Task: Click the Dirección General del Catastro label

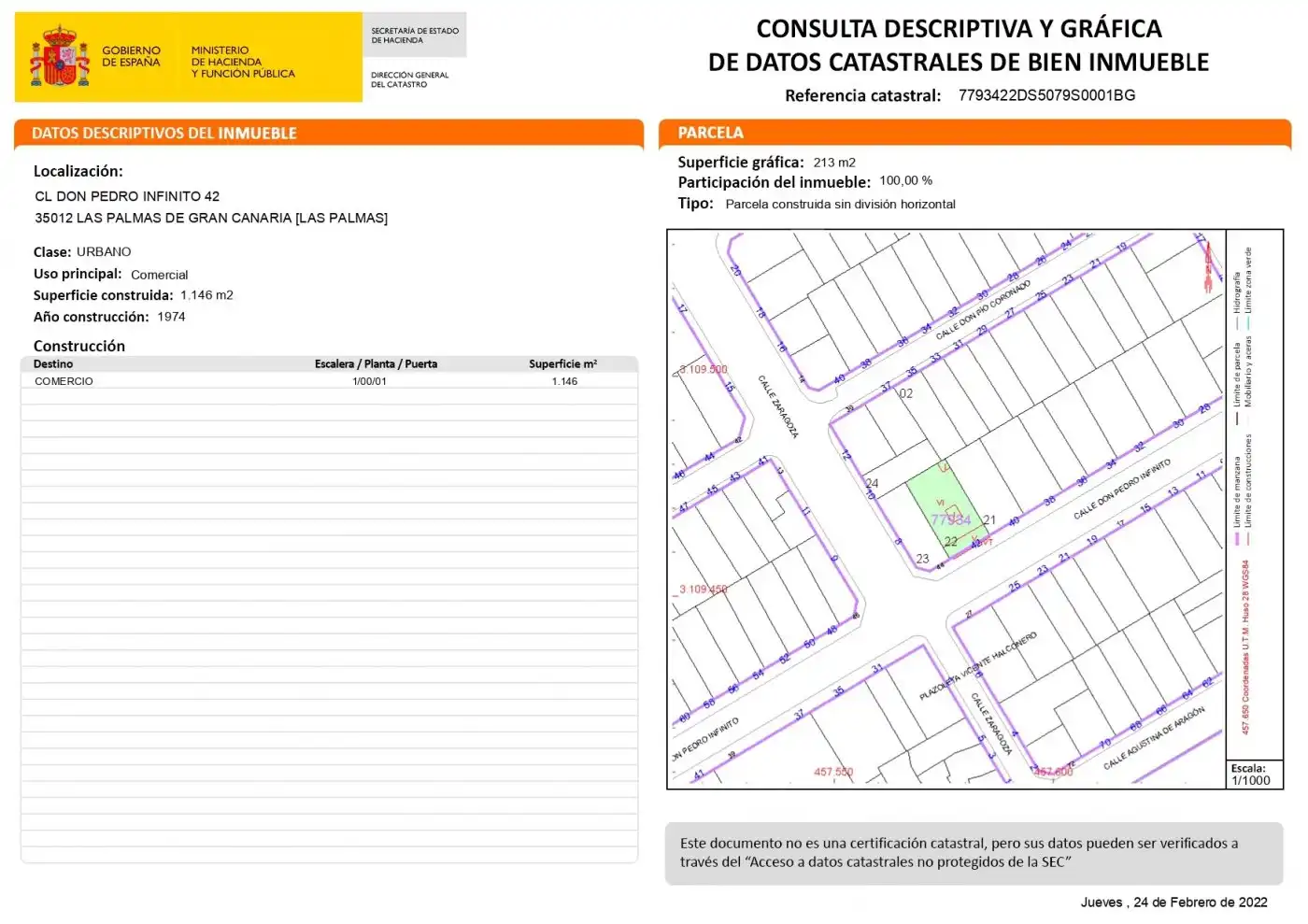Action: [409, 79]
